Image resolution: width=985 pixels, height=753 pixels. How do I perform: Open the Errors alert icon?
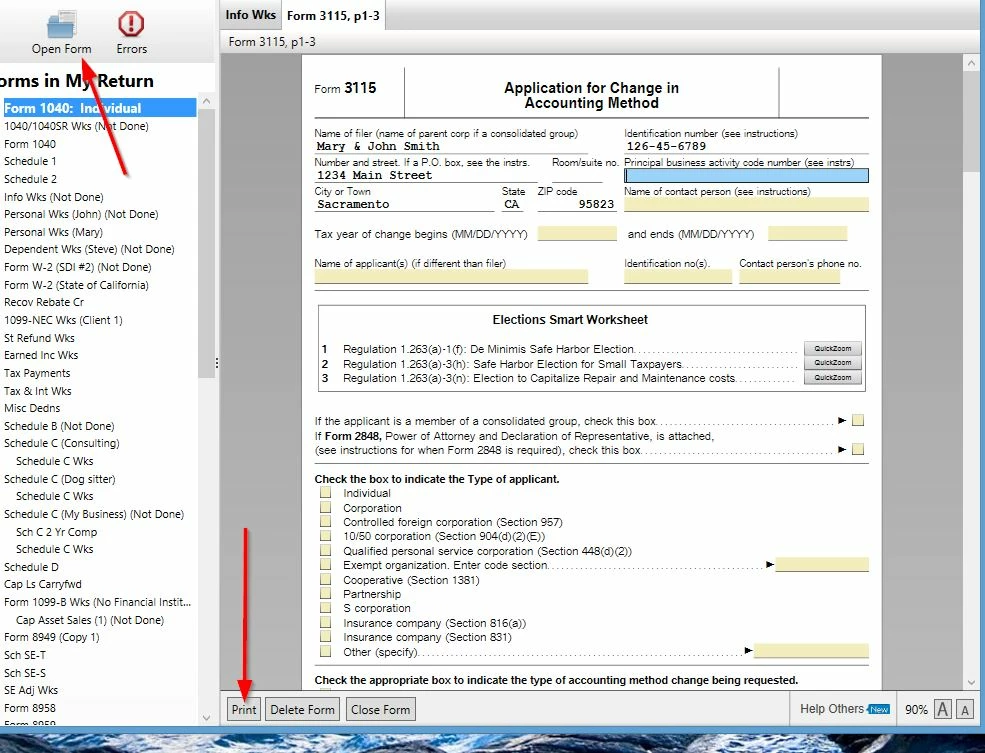pyautogui.click(x=131, y=24)
